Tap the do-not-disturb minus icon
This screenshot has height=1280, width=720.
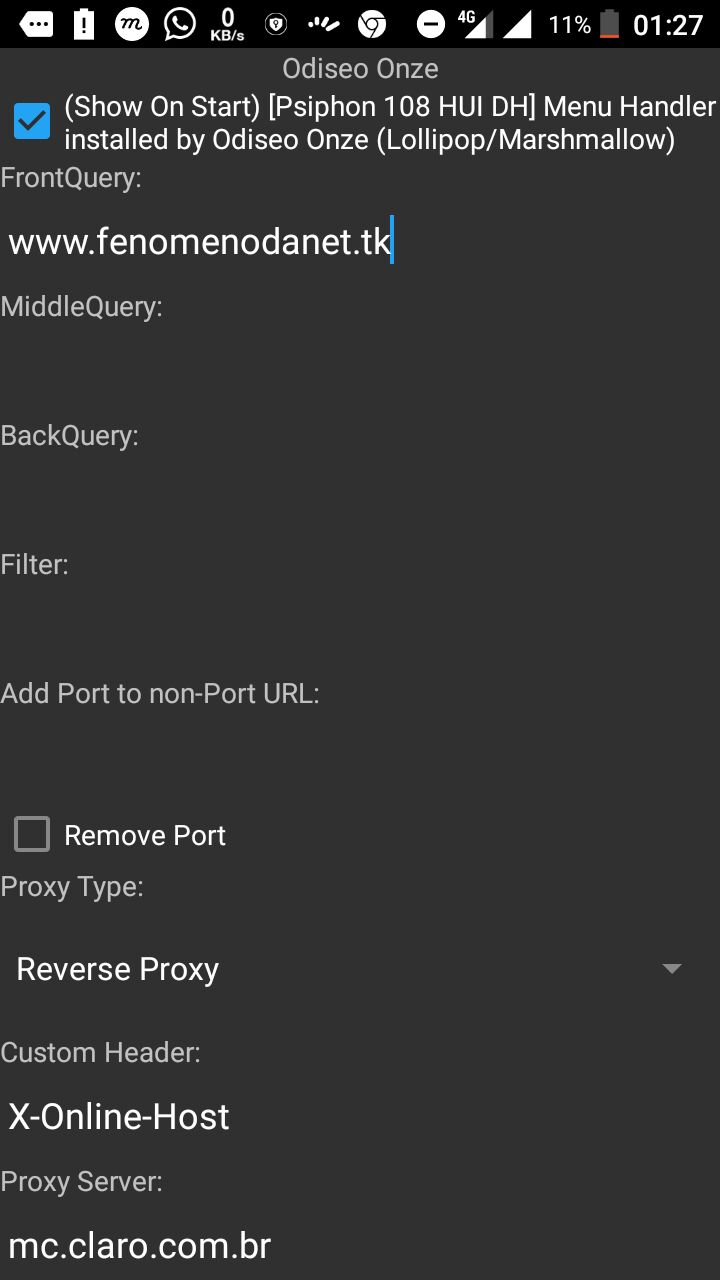click(431, 25)
